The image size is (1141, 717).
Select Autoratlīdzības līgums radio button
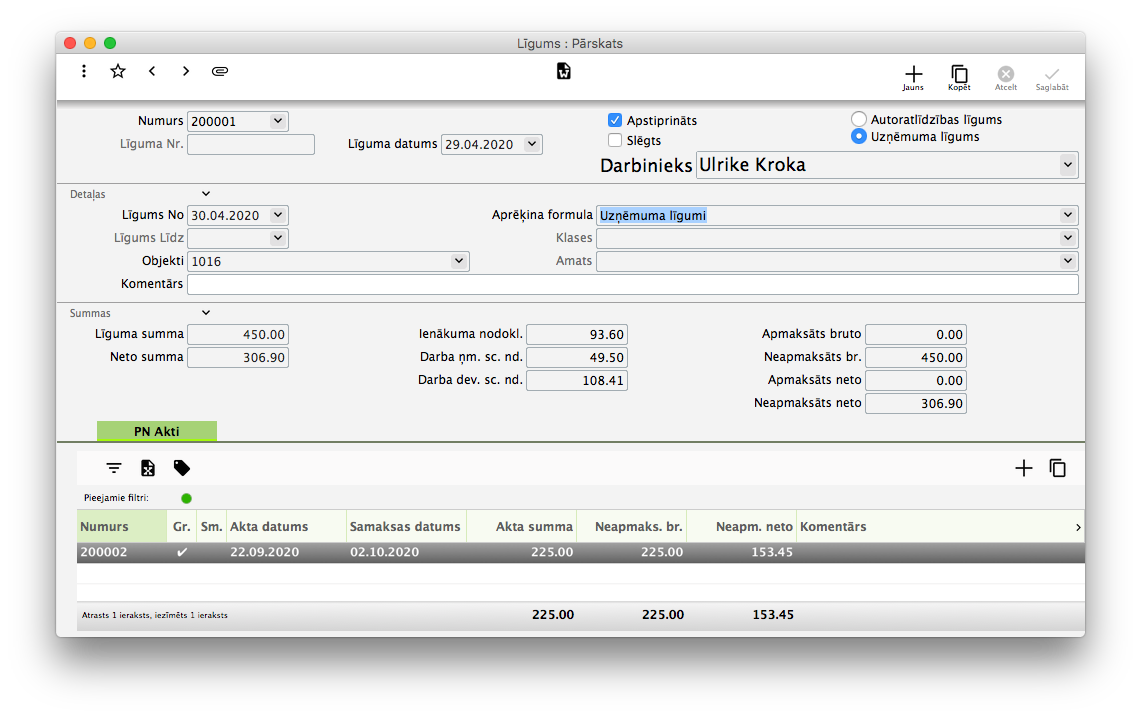(858, 119)
